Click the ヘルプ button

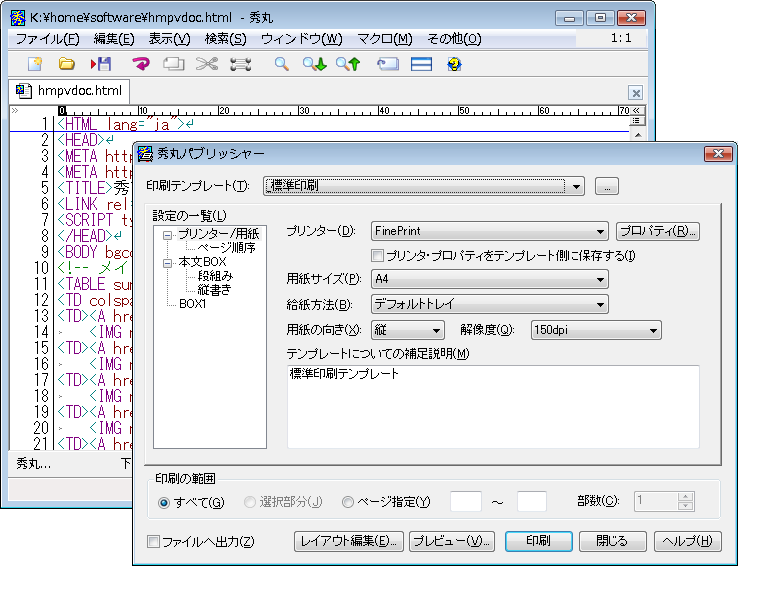pos(687,541)
